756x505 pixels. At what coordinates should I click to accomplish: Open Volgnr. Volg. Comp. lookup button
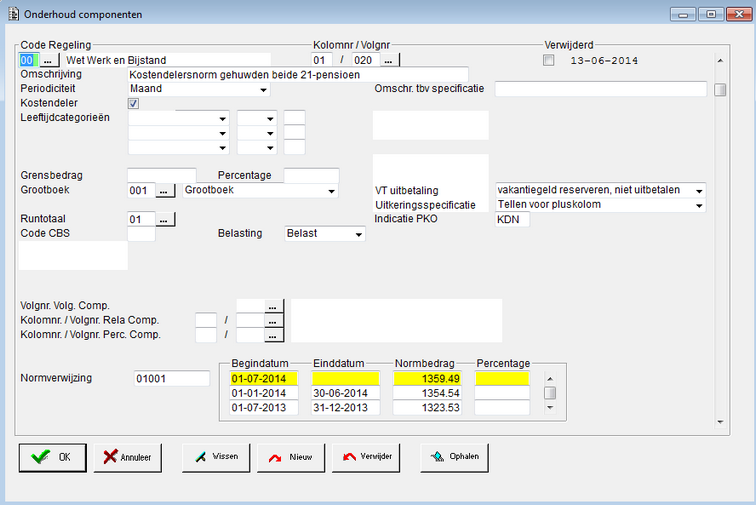tap(273, 306)
